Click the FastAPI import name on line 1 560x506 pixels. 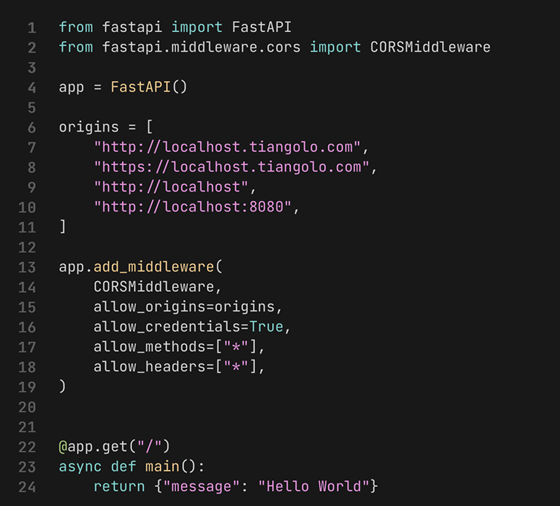261,27
